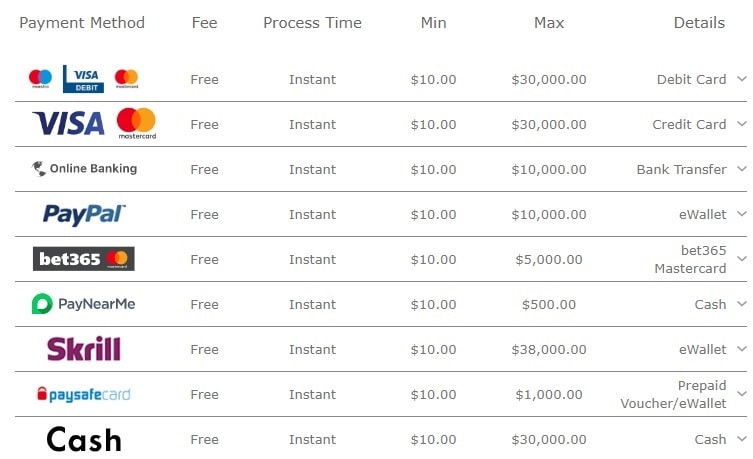
Task: Expand the Bank Transfer details chevron
Action: 742,169
